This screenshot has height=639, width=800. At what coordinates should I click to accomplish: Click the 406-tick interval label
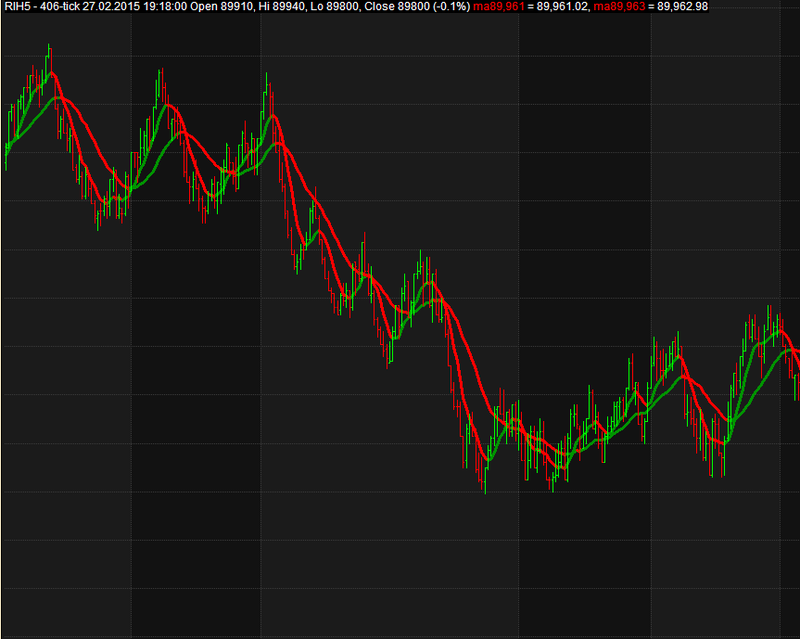(59, 7)
